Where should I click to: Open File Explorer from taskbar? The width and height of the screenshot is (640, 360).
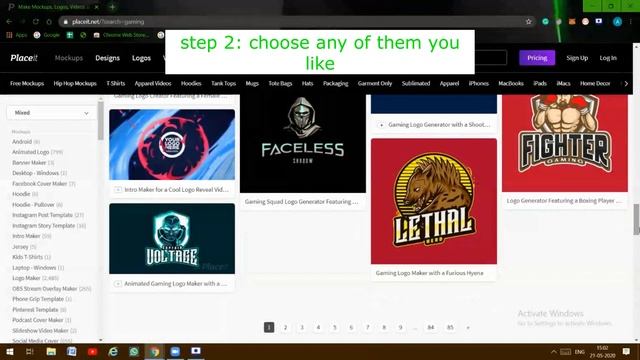pyautogui.click(x=51, y=351)
